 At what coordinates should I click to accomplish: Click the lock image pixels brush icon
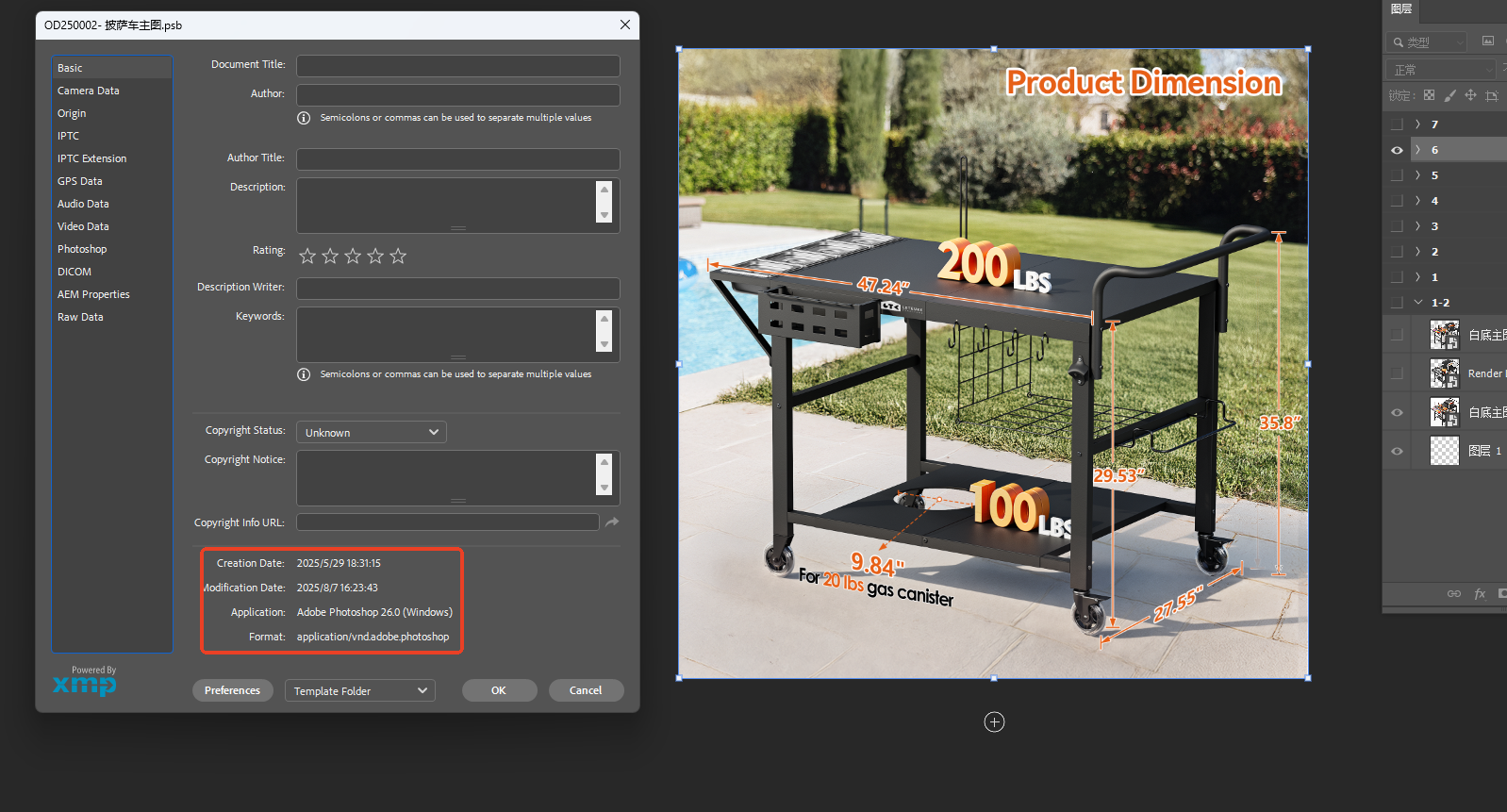click(1449, 95)
